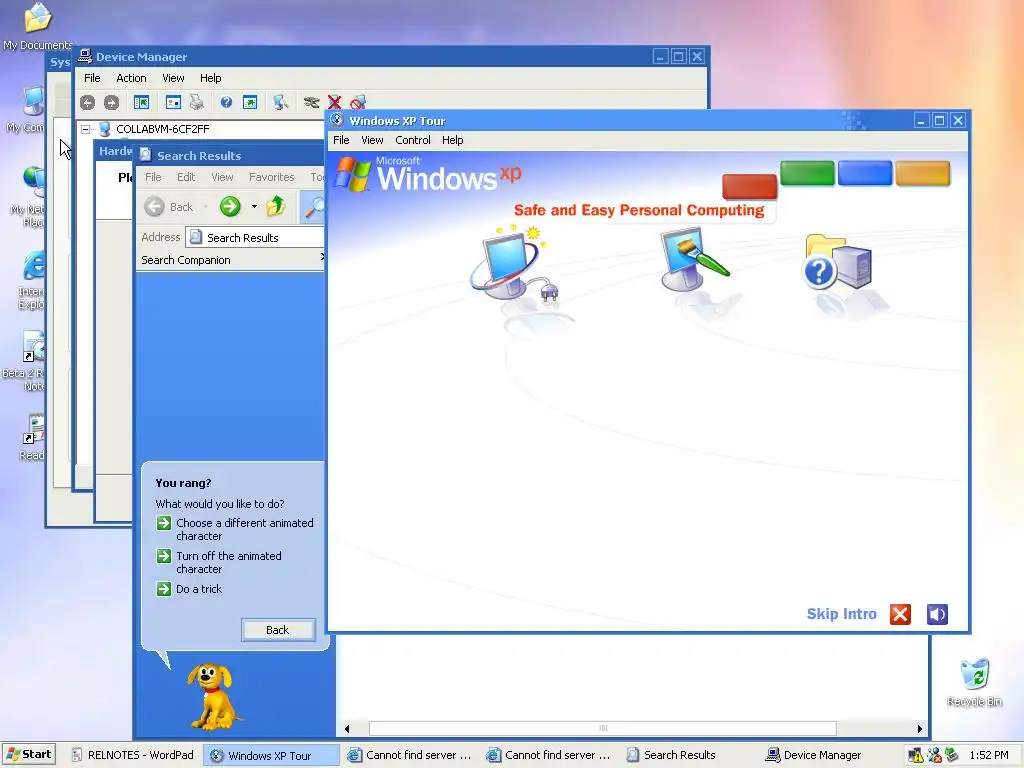Open Help menu in Windows XP Tour
This screenshot has width=1024, height=768.
tap(453, 140)
